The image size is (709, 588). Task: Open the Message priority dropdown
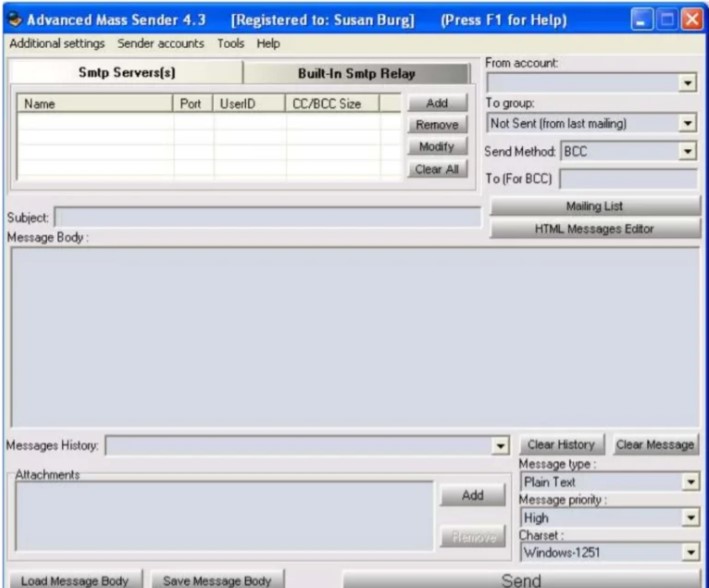coord(688,518)
